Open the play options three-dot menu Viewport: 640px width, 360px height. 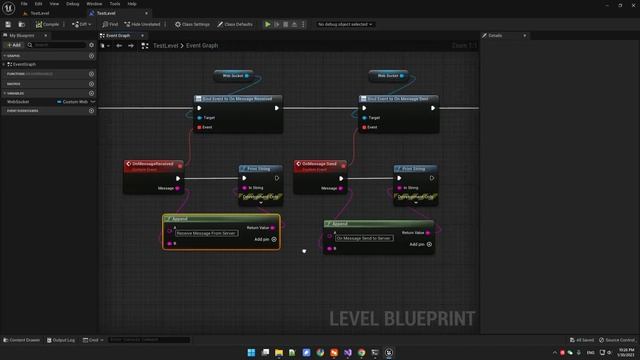303,24
